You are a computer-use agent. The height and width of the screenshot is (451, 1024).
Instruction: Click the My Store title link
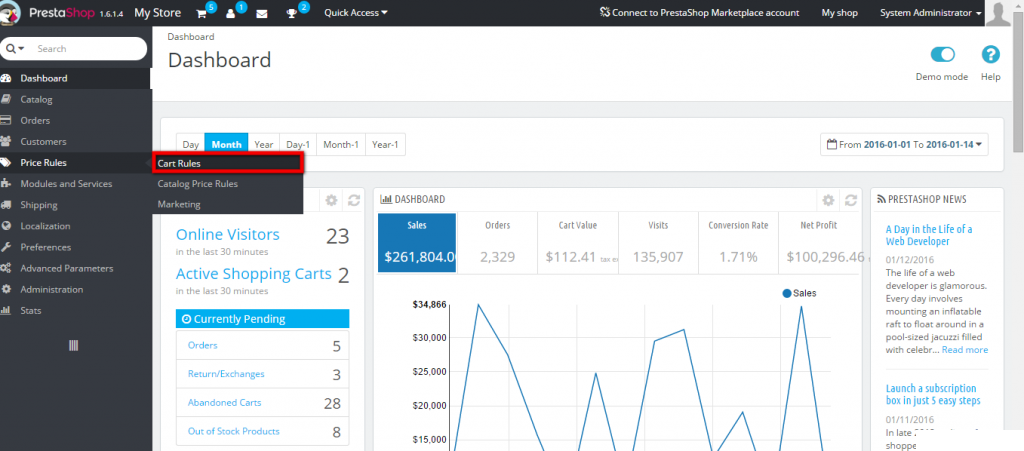click(x=157, y=12)
